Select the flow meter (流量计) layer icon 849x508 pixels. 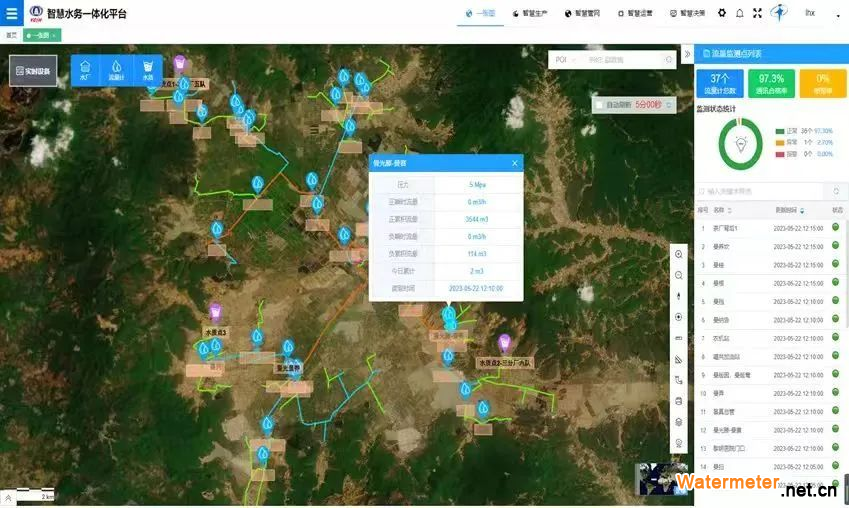pyautogui.click(x=117, y=70)
